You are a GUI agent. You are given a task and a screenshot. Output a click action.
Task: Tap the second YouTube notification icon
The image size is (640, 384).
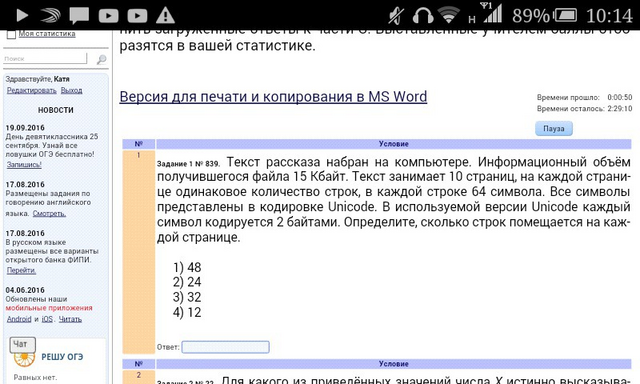tap(137, 16)
